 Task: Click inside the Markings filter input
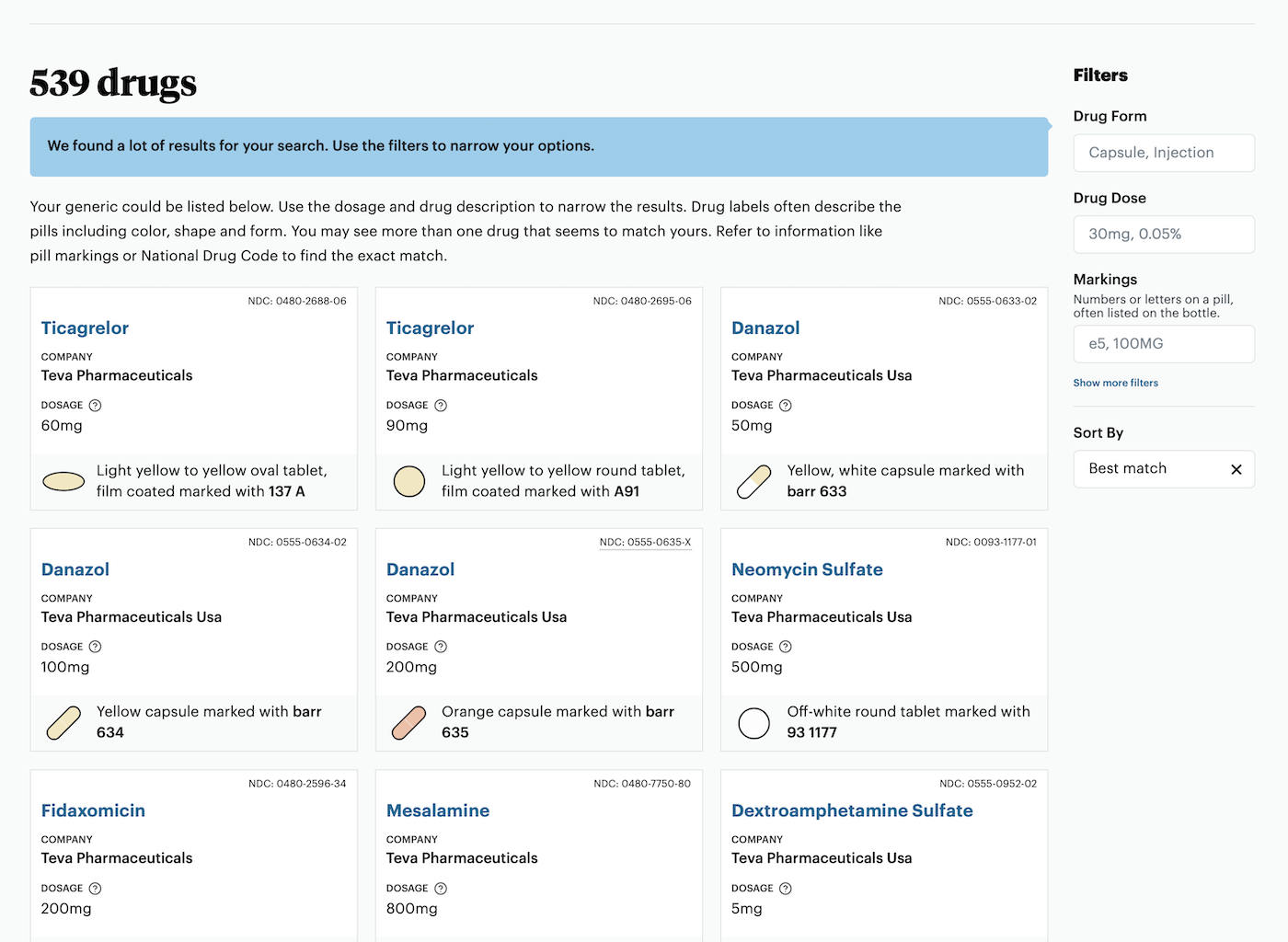1164,344
